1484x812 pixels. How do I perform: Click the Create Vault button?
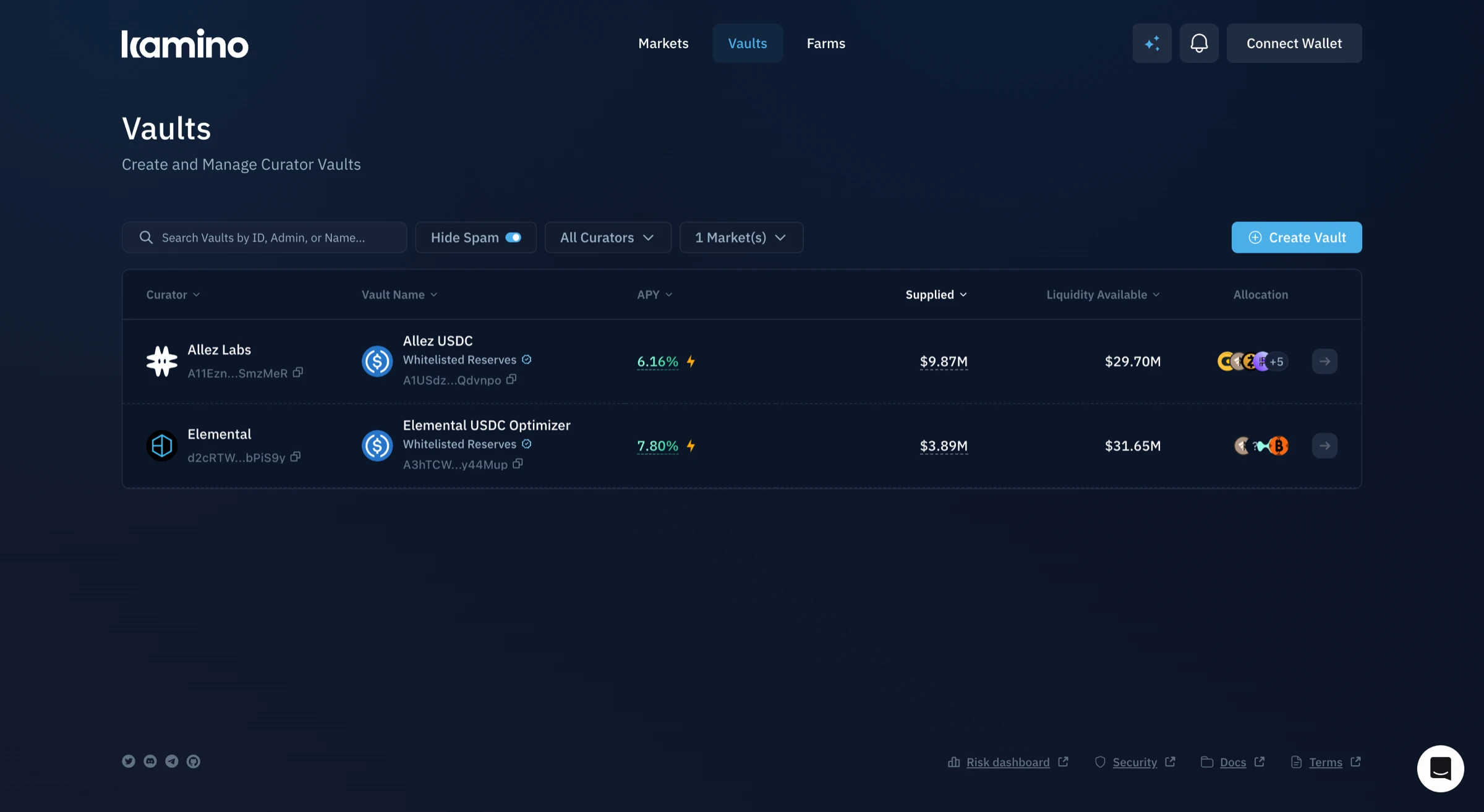pos(1297,237)
